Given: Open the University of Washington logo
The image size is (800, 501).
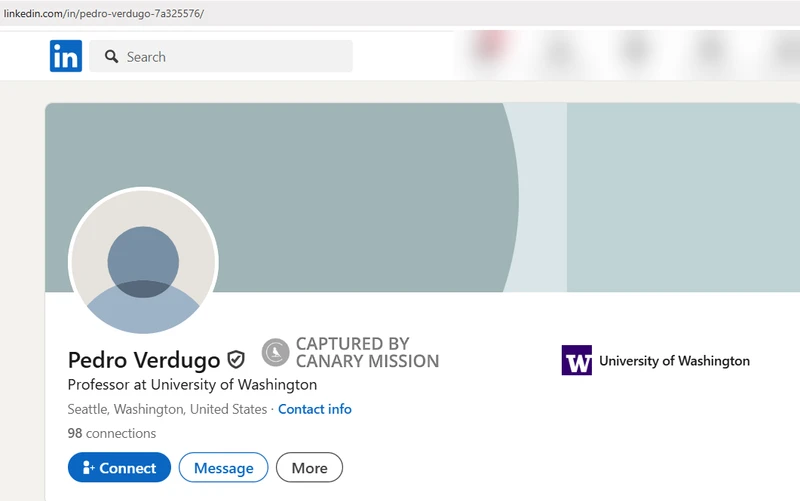Looking at the screenshot, I should pyautogui.click(x=577, y=360).
